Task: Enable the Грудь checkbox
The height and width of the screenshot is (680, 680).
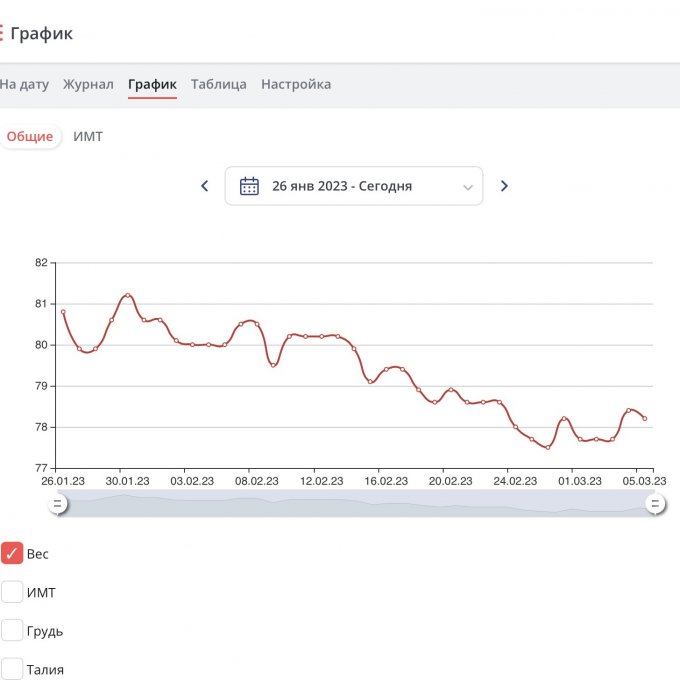Action: pyautogui.click(x=12, y=631)
